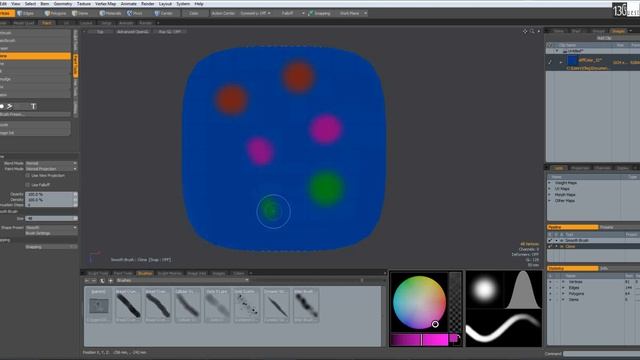Image resolution: width=640 pixels, height=360 pixels.
Task: Switch to the Brushes tab in bottom panel
Action: click(x=144, y=273)
